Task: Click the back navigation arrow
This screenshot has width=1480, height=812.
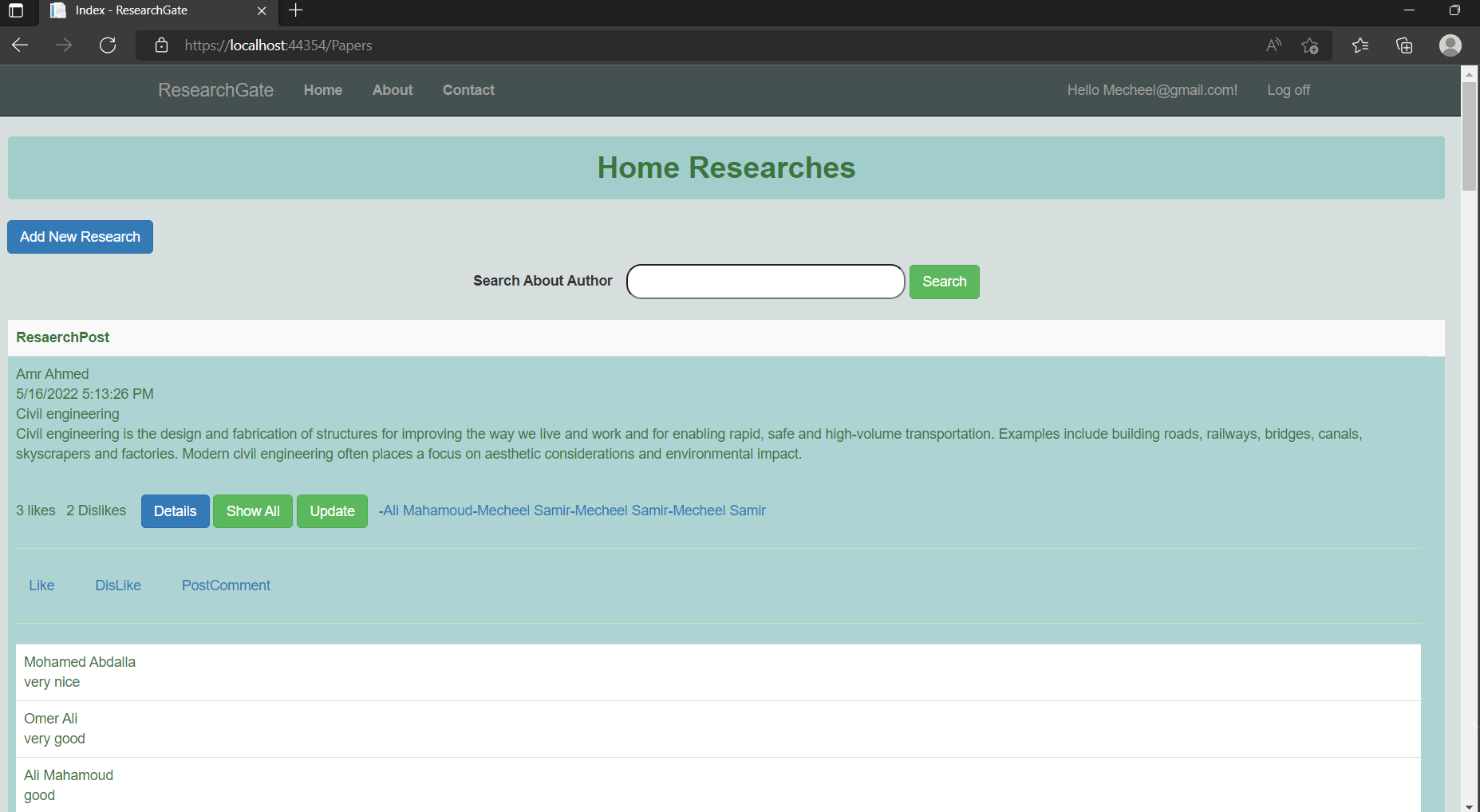Action: [x=20, y=45]
